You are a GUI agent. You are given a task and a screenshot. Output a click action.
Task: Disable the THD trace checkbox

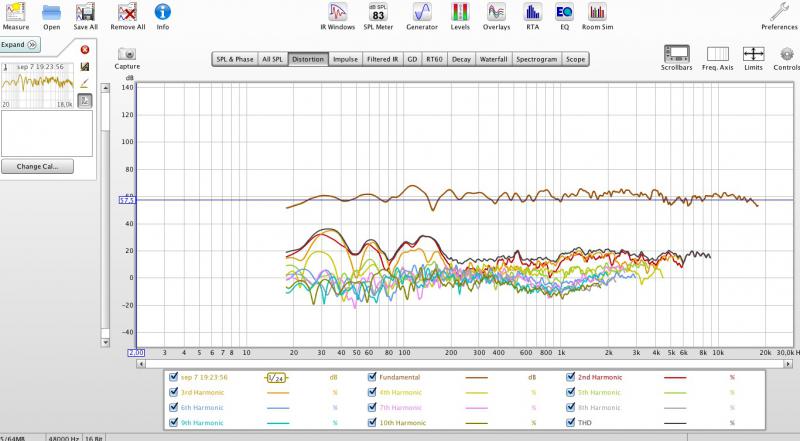click(x=570, y=423)
